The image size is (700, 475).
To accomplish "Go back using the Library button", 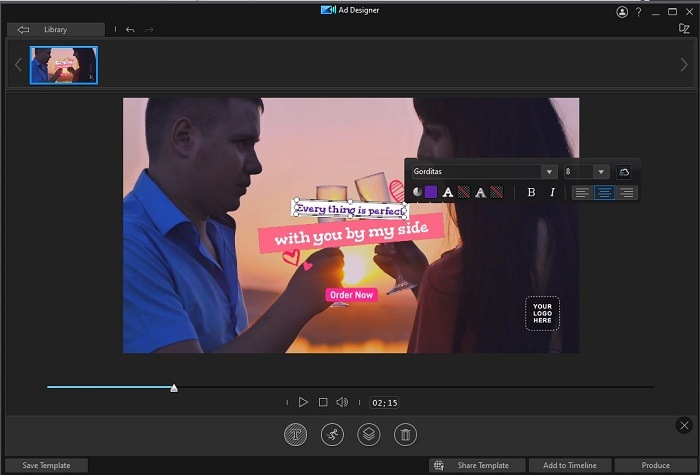I will click(56, 29).
